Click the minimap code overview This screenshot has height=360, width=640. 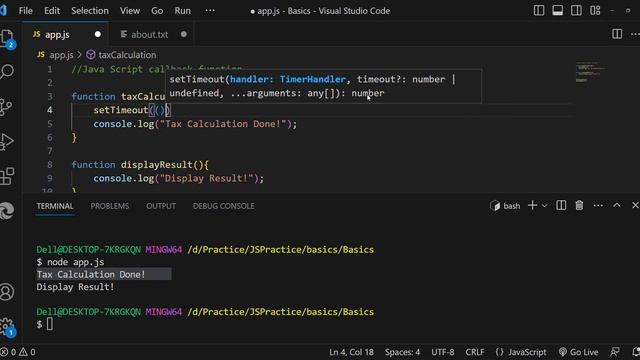[591, 72]
